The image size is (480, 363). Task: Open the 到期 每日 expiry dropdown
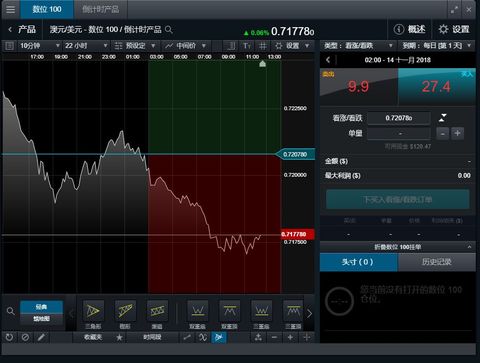click(437, 46)
